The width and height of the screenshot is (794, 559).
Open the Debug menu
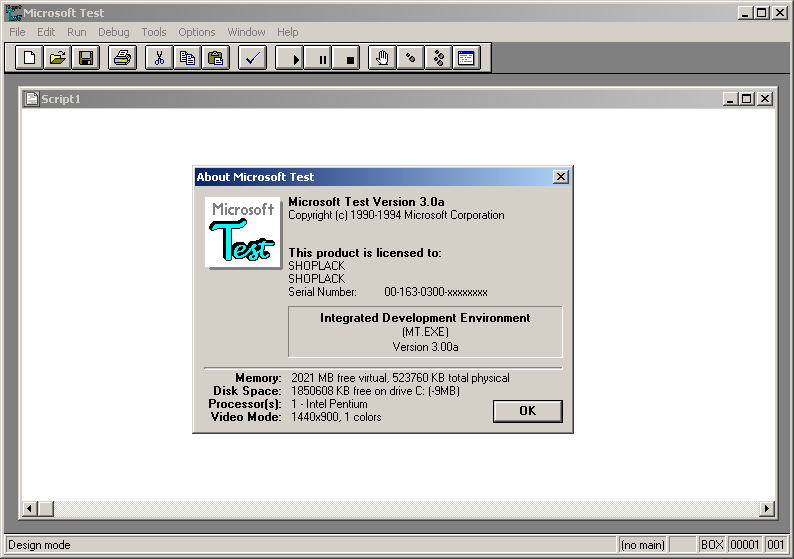click(x=114, y=32)
